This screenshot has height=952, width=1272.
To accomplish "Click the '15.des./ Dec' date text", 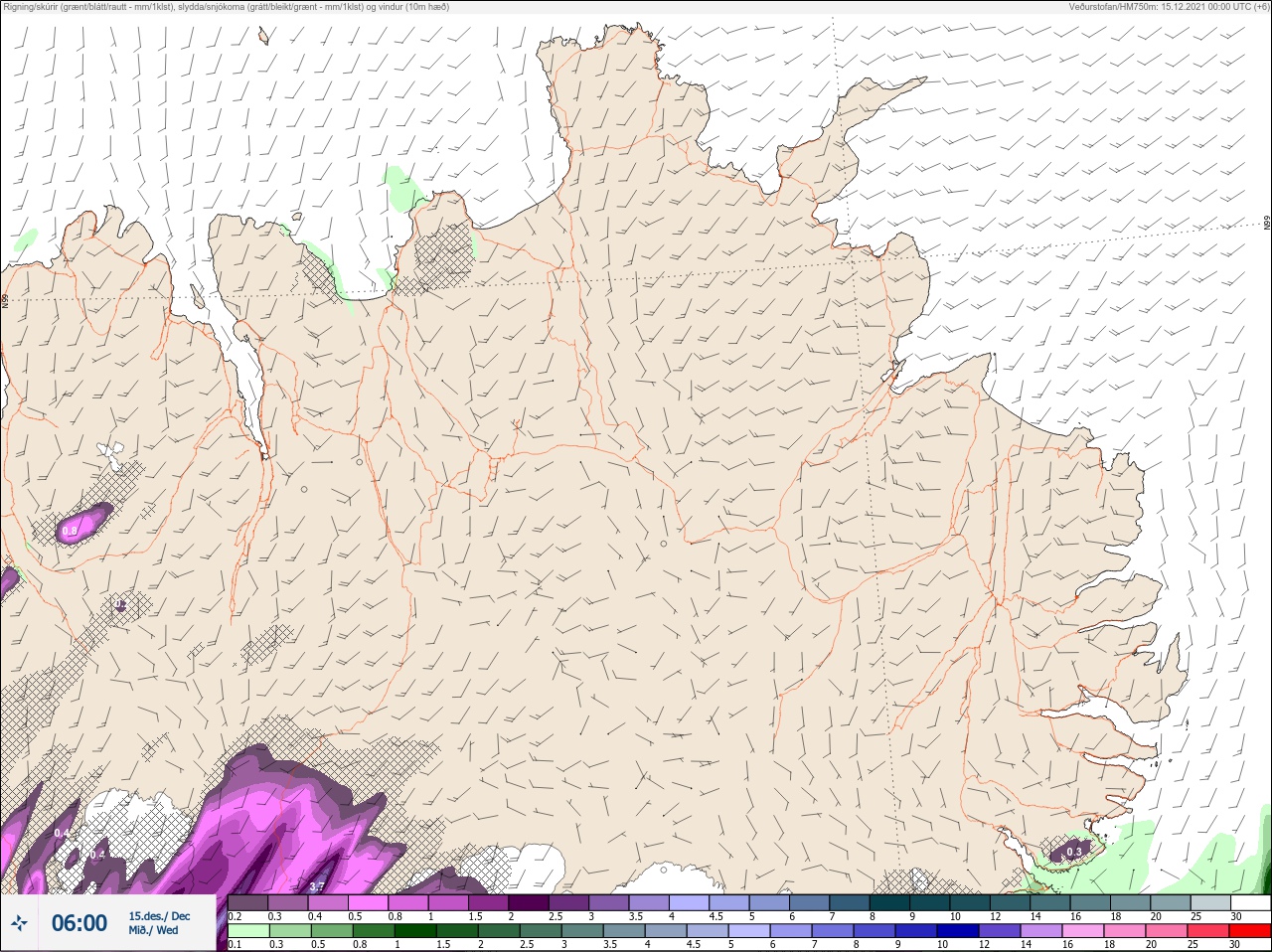I will click(159, 916).
